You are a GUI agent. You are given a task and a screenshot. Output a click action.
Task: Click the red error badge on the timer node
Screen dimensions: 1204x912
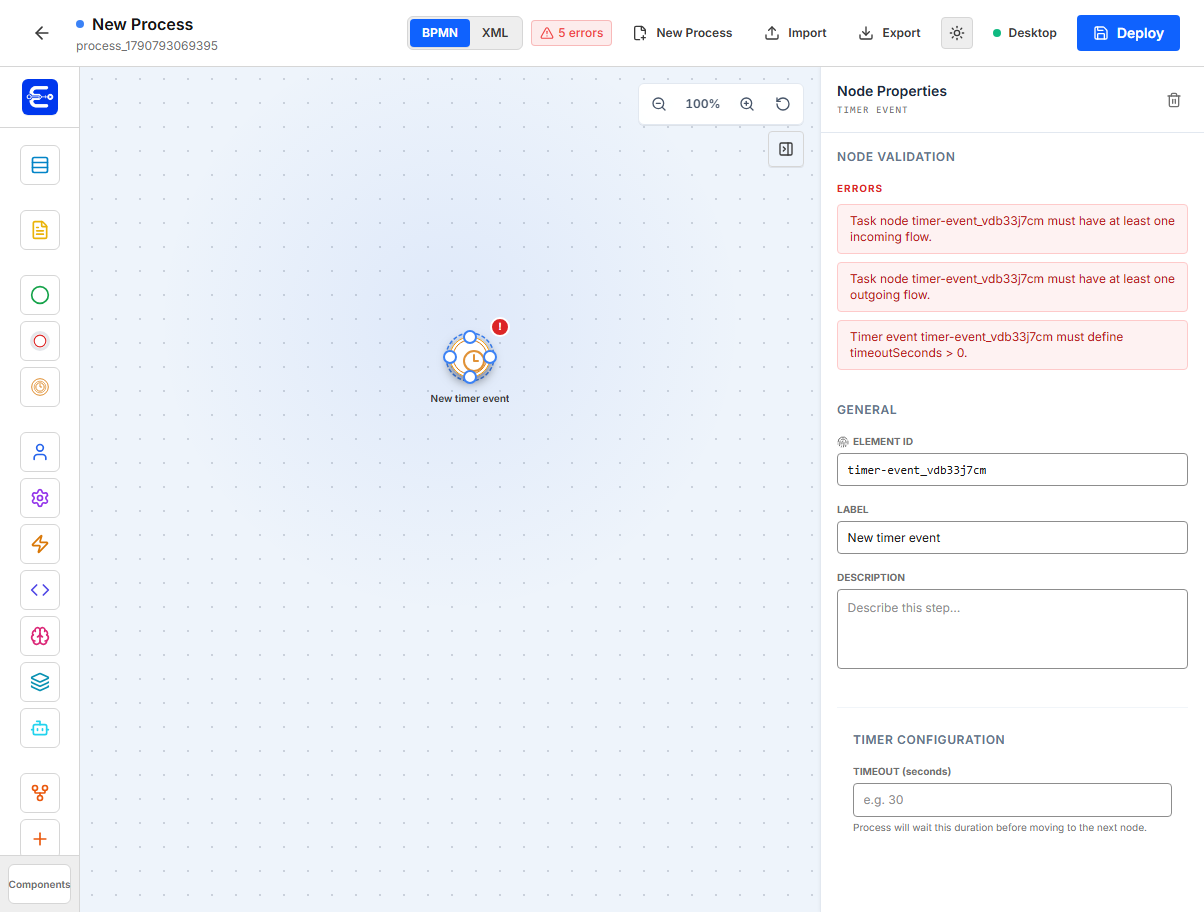click(500, 327)
